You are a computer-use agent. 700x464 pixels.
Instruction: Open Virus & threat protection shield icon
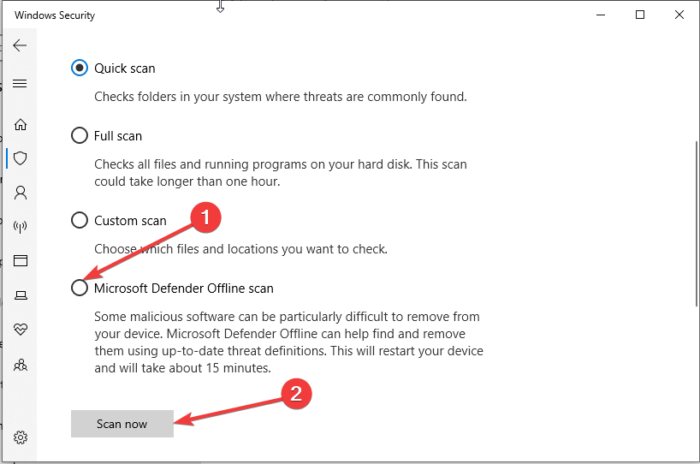[x=20, y=158]
